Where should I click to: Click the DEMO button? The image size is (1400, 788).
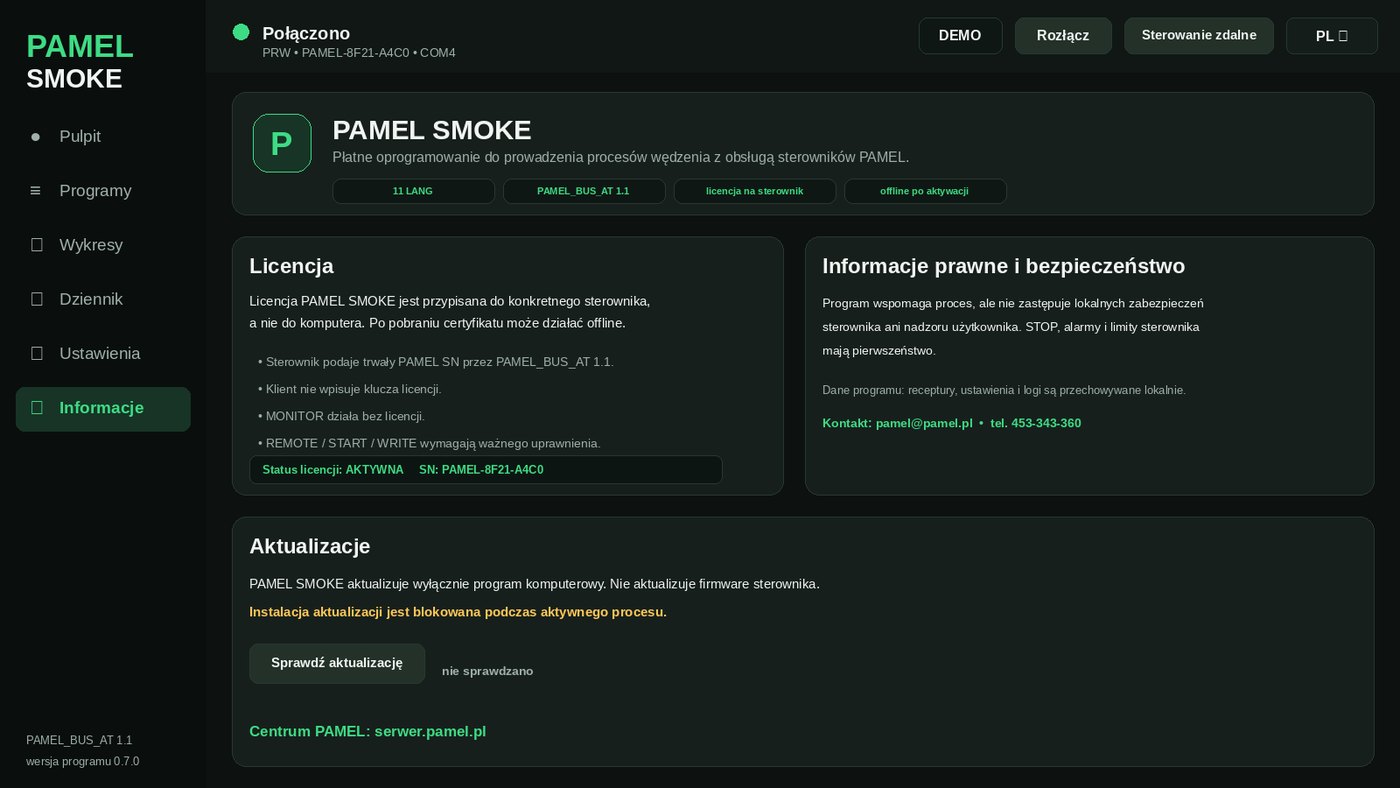tap(960, 36)
